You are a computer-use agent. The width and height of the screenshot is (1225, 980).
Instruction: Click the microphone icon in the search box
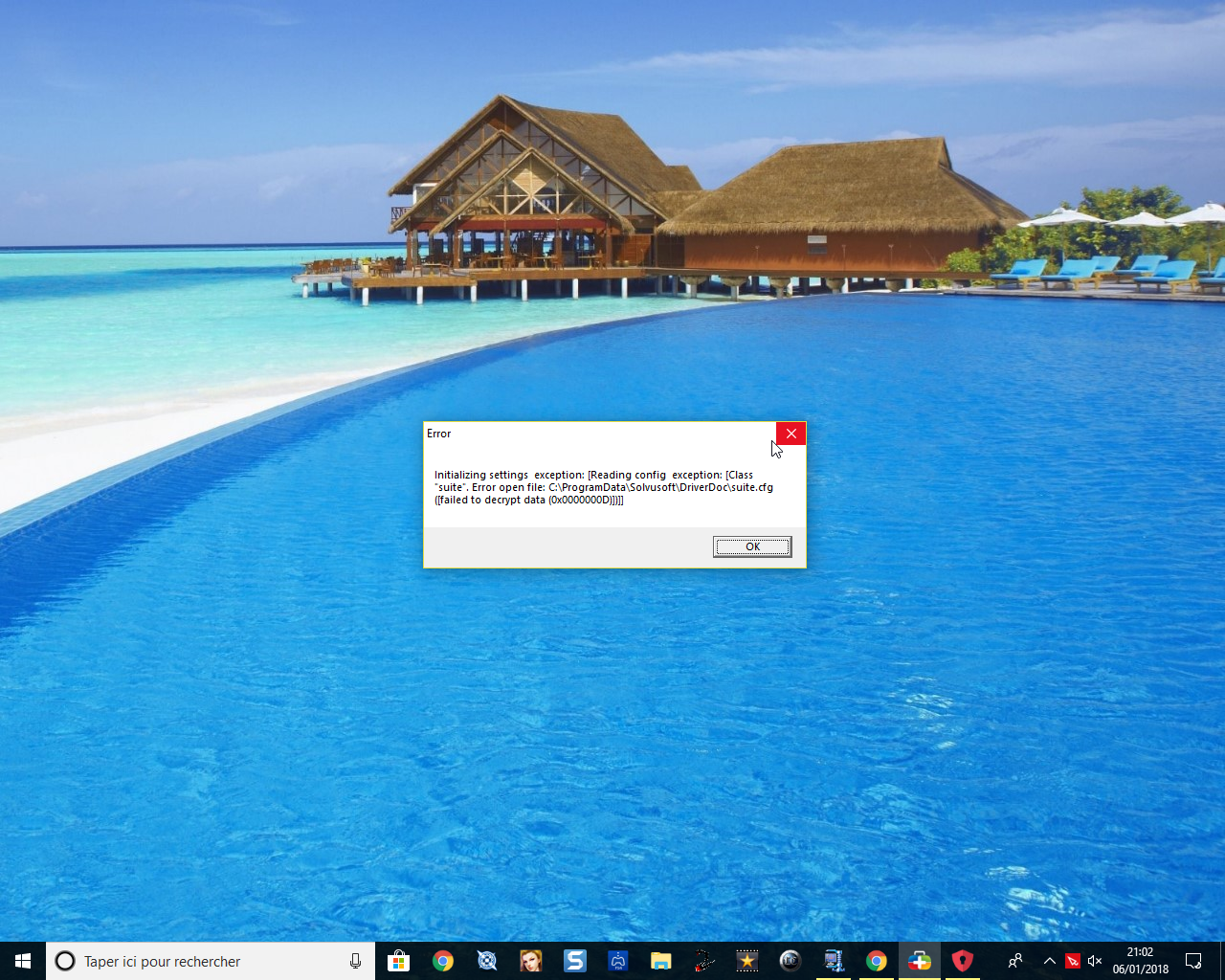click(x=355, y=961)
